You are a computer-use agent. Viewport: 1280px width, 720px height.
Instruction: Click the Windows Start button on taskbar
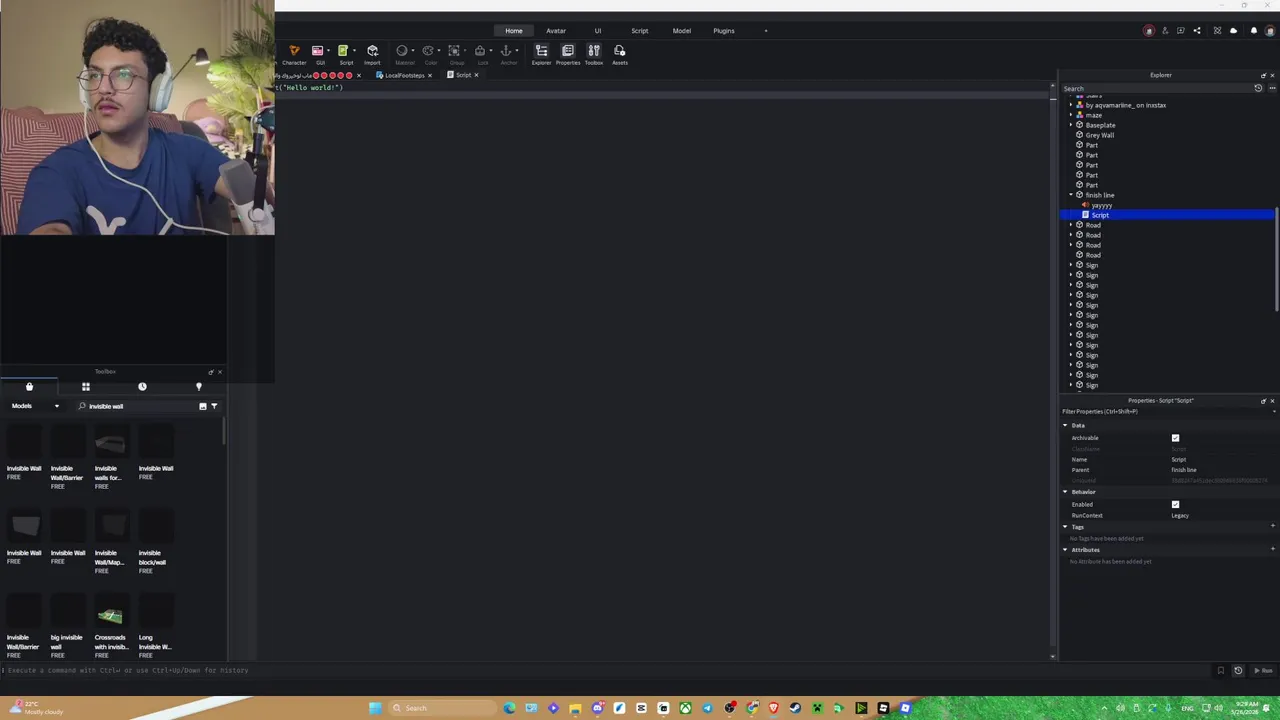click(375, 708)
